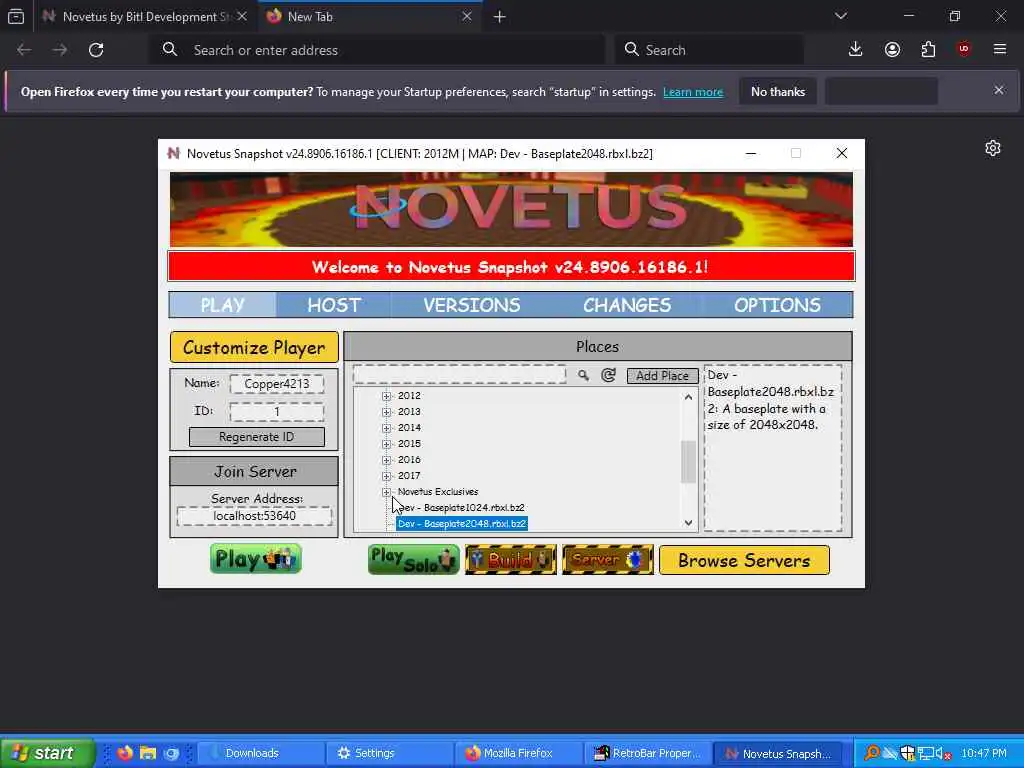The image size is (1024, 768).
Task: Switch to RetroBar Properties taskbar item
Action: click(x=647, y=753)
